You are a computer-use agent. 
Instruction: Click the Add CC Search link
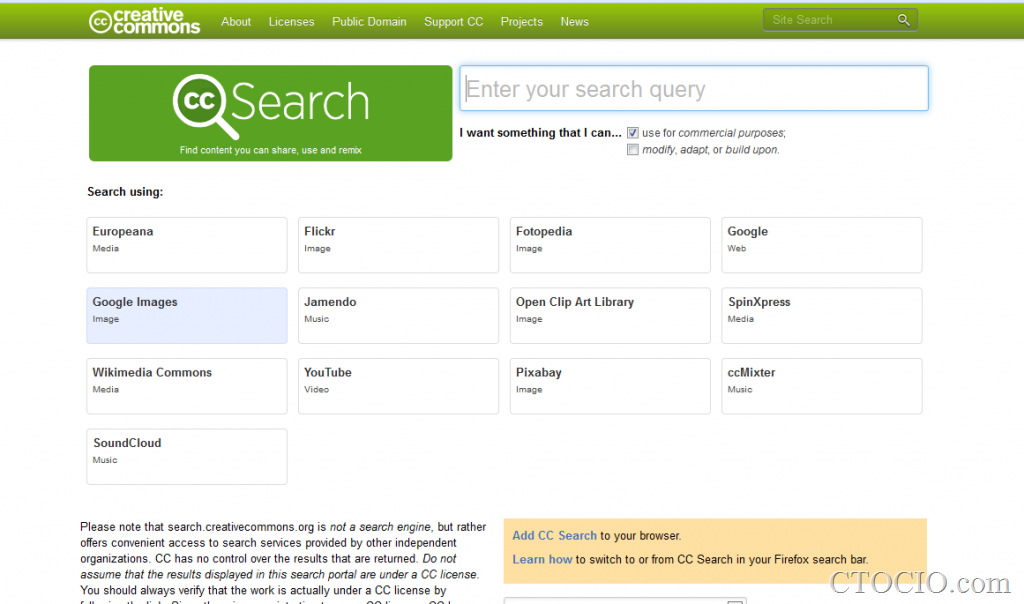point(554,535)
